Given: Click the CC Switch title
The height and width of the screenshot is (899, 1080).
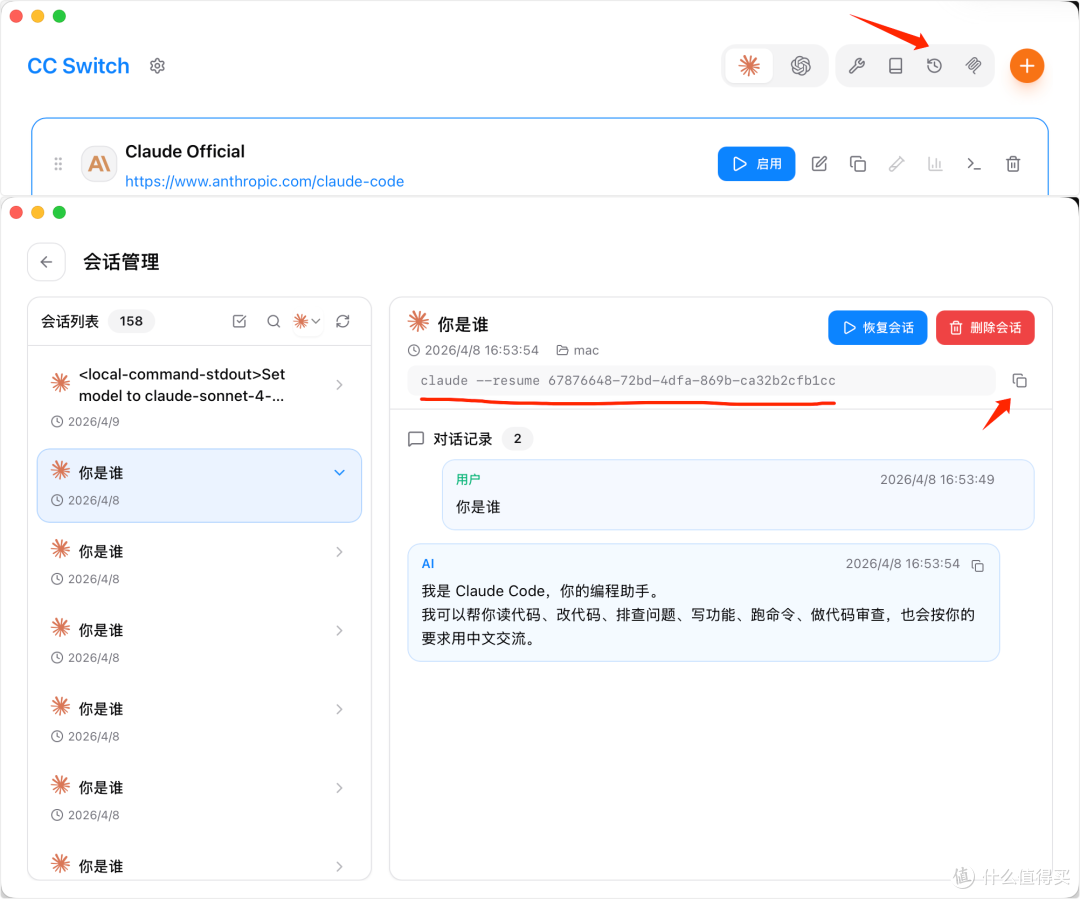Looking at the screenshot, I should tap(79, 66).
